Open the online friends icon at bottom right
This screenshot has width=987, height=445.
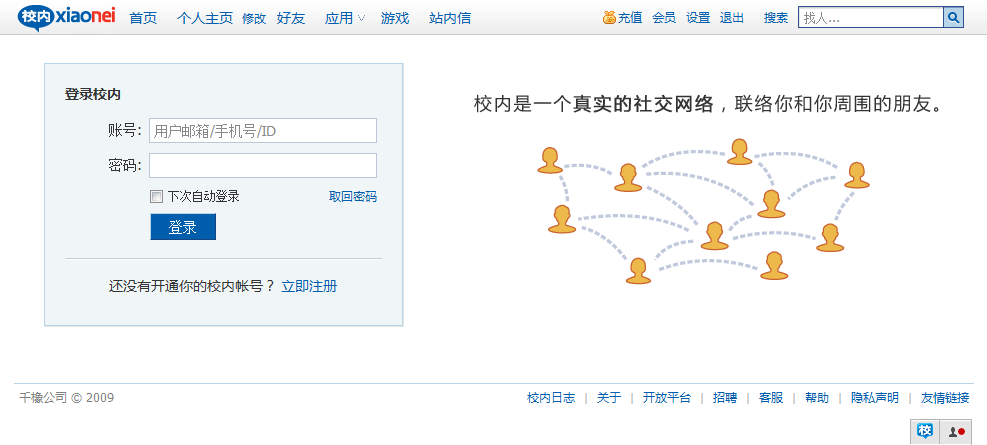tap(956, 432)
